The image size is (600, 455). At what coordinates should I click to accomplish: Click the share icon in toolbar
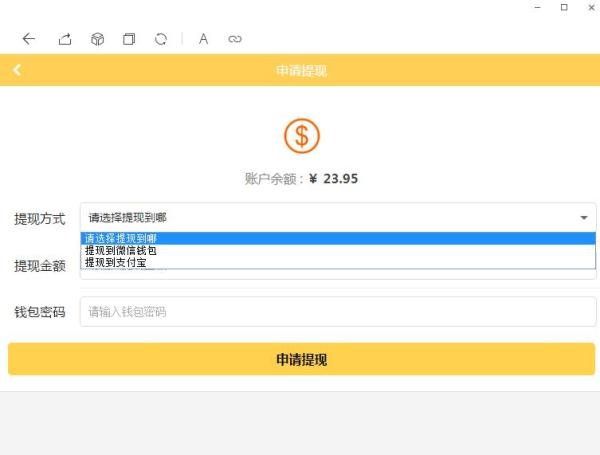click(65, 39)
